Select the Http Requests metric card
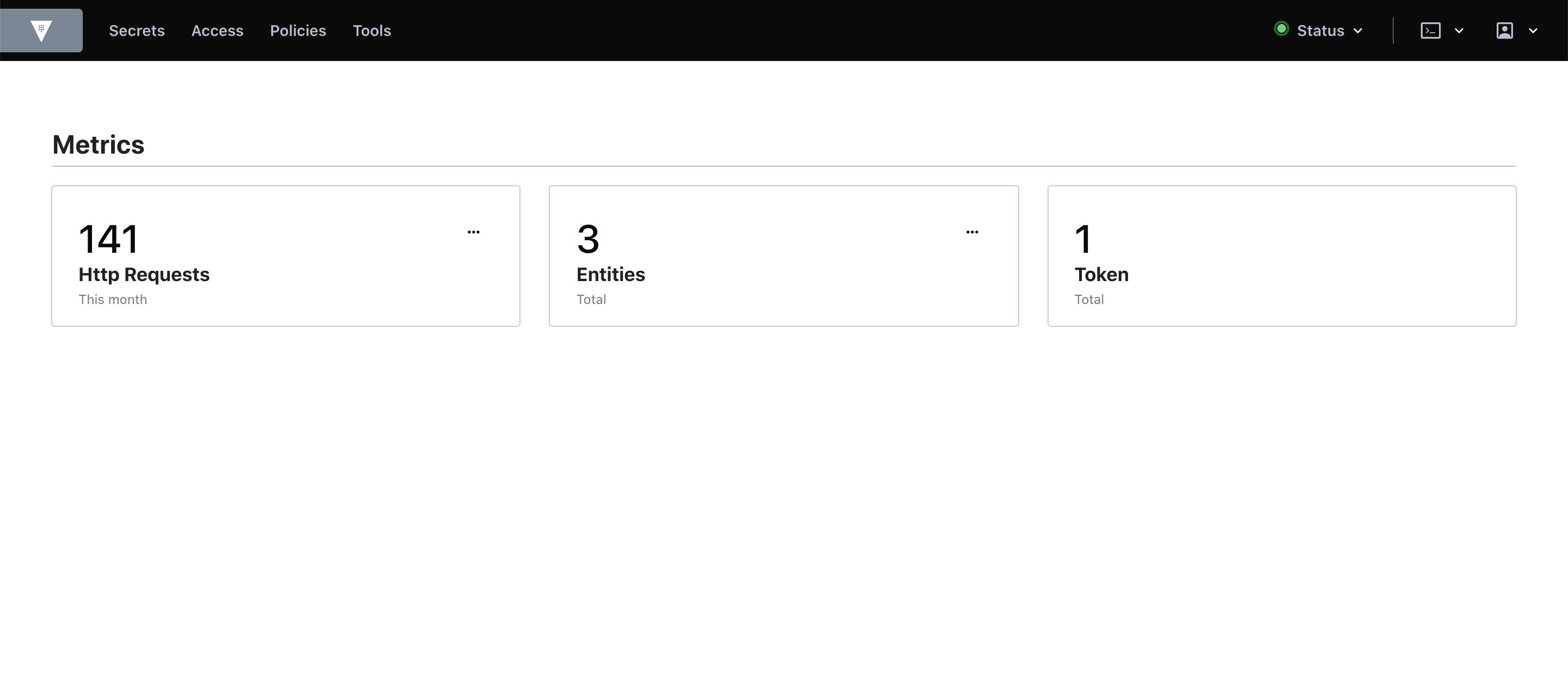This screenshot has height=694, width=1568. coord(285,255)
